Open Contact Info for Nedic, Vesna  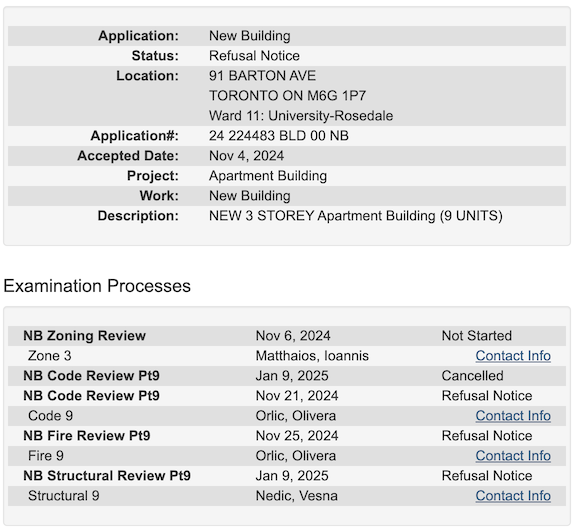513,496
